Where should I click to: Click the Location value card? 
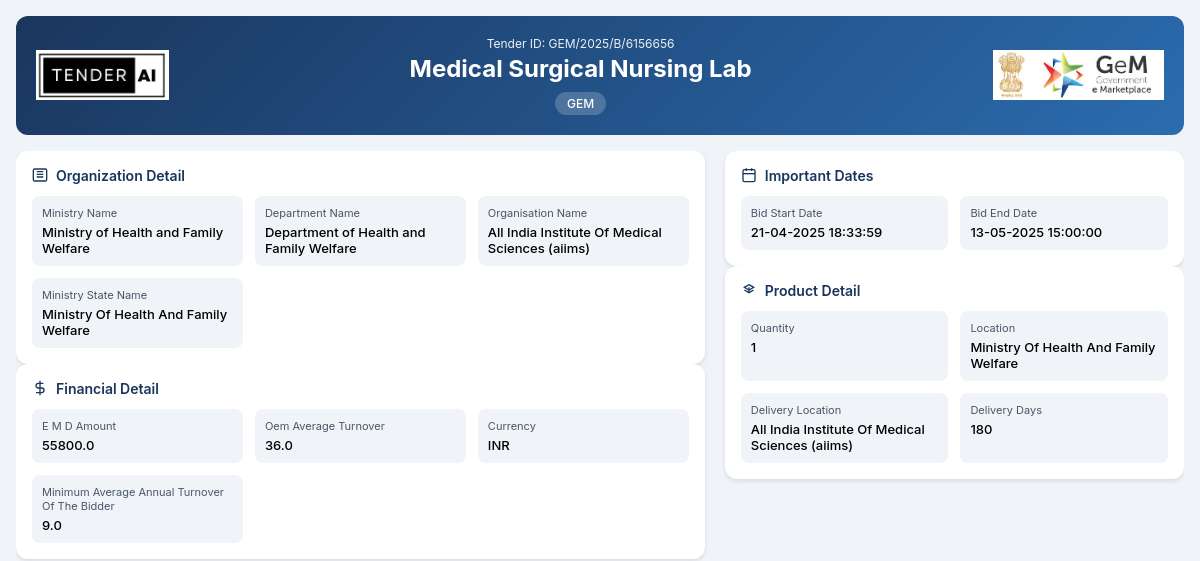pos(1064,346)
